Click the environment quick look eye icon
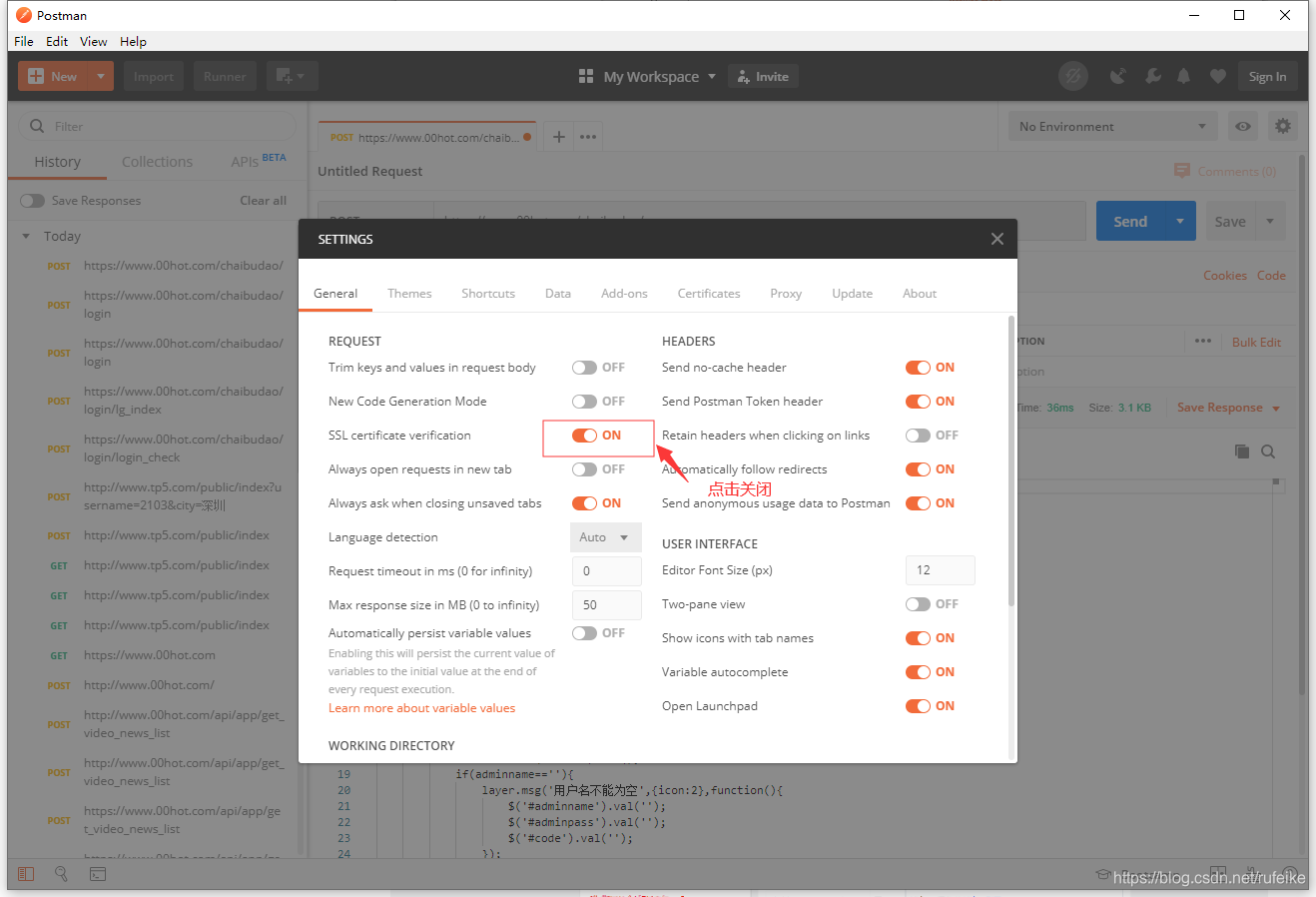Viewport: 1316px width, 897px height. coord(1243,126)
